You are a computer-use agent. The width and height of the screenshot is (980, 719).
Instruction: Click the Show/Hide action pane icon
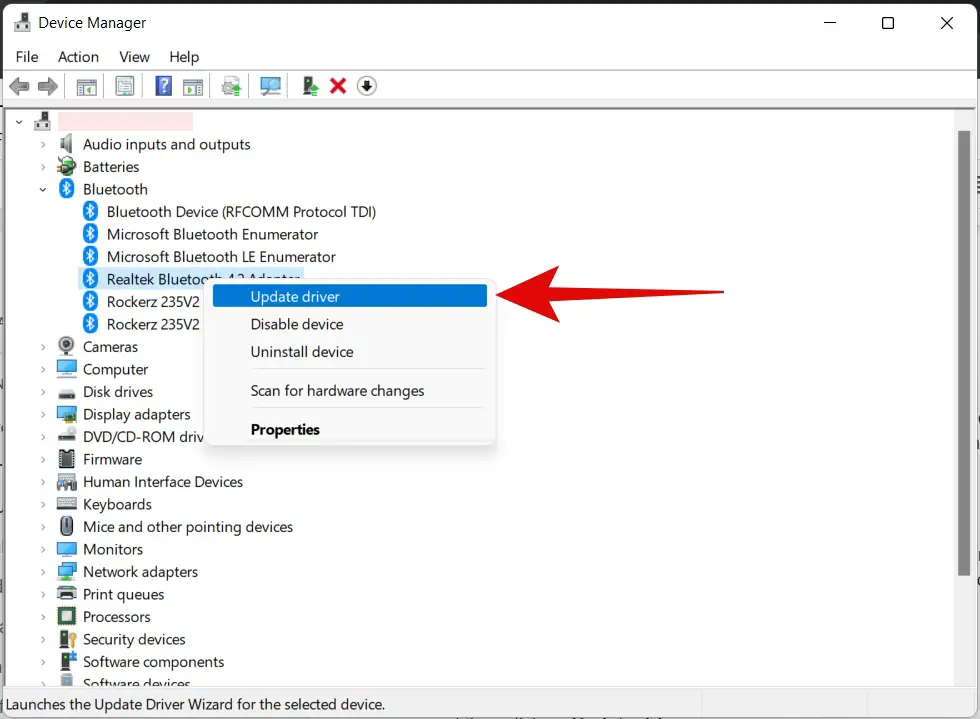tap(193, 86)
